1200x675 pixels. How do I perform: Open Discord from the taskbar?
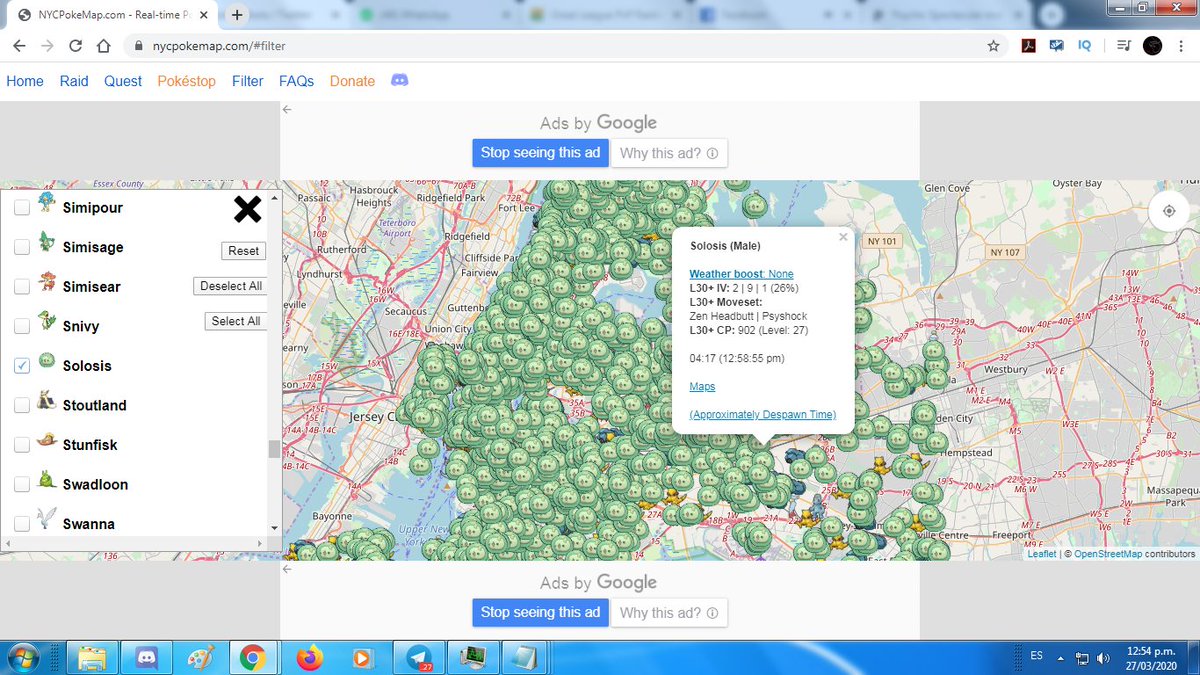(x=144, y=657)
